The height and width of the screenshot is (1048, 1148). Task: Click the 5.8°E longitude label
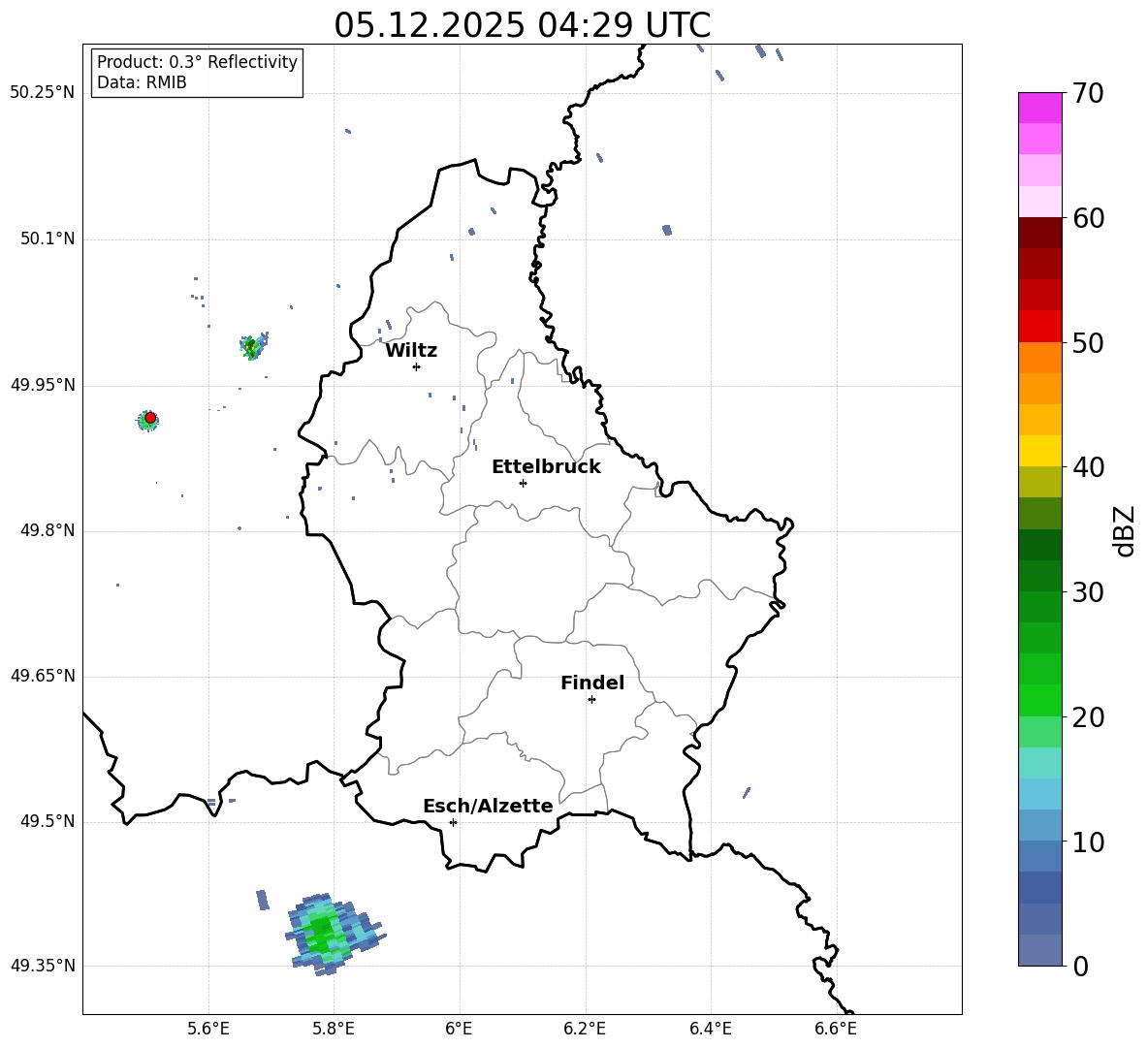(334, 1029)
